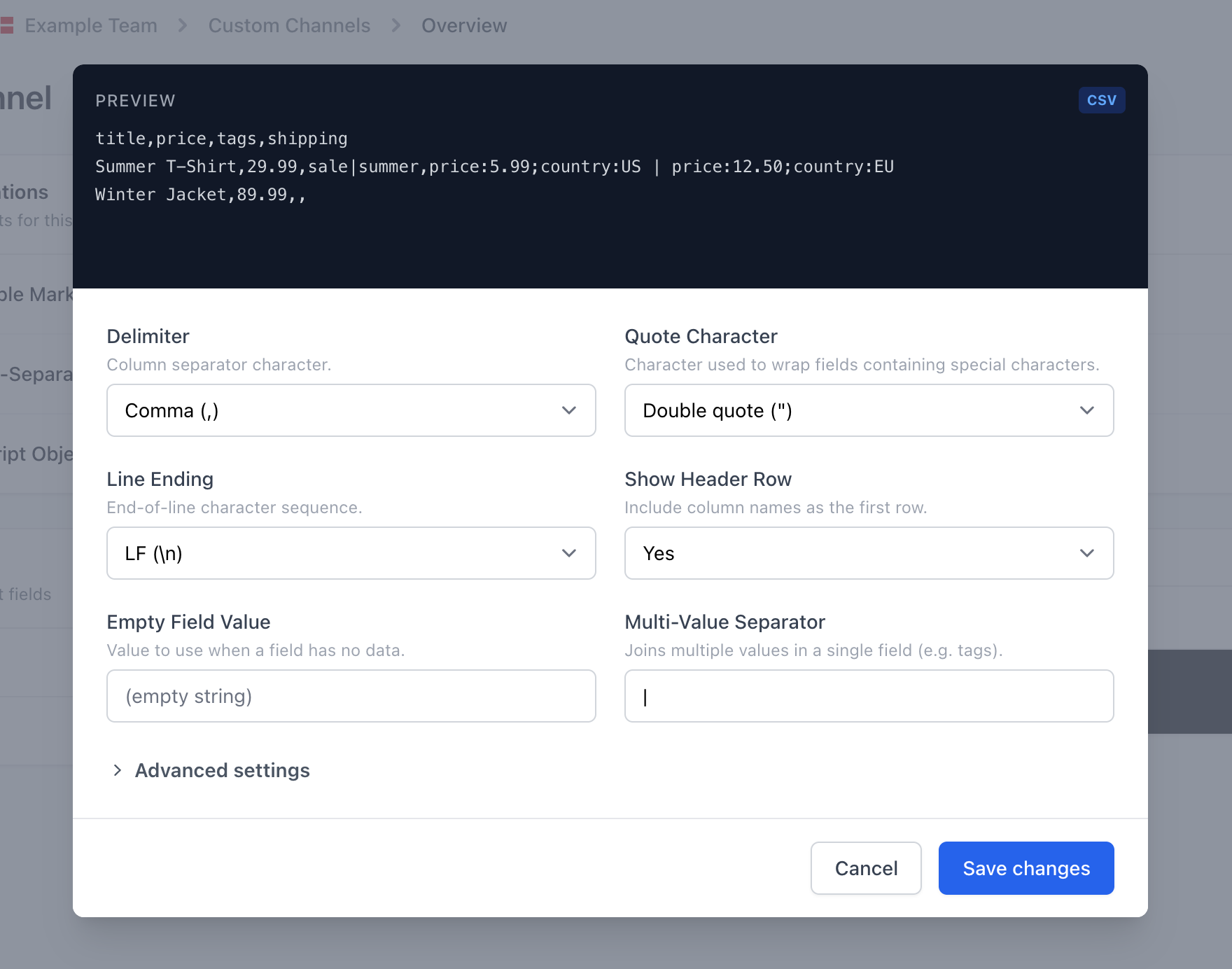Viewport: 1232px width, 969px height.
Task: Click the Delimiter dropdown chevron icon
Action: point(568,410)
